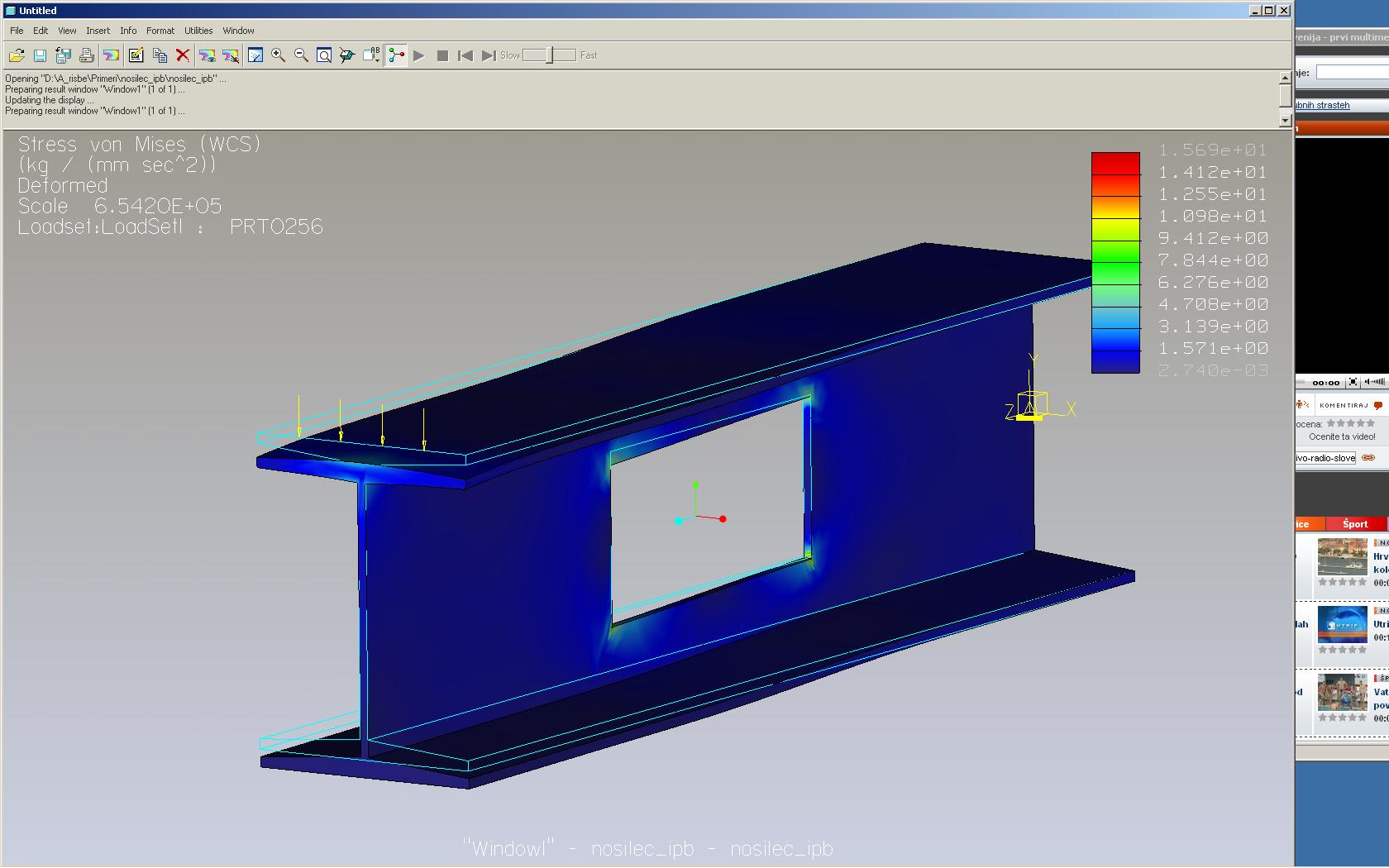Click the Šport tab in browser

point(1355,524)
